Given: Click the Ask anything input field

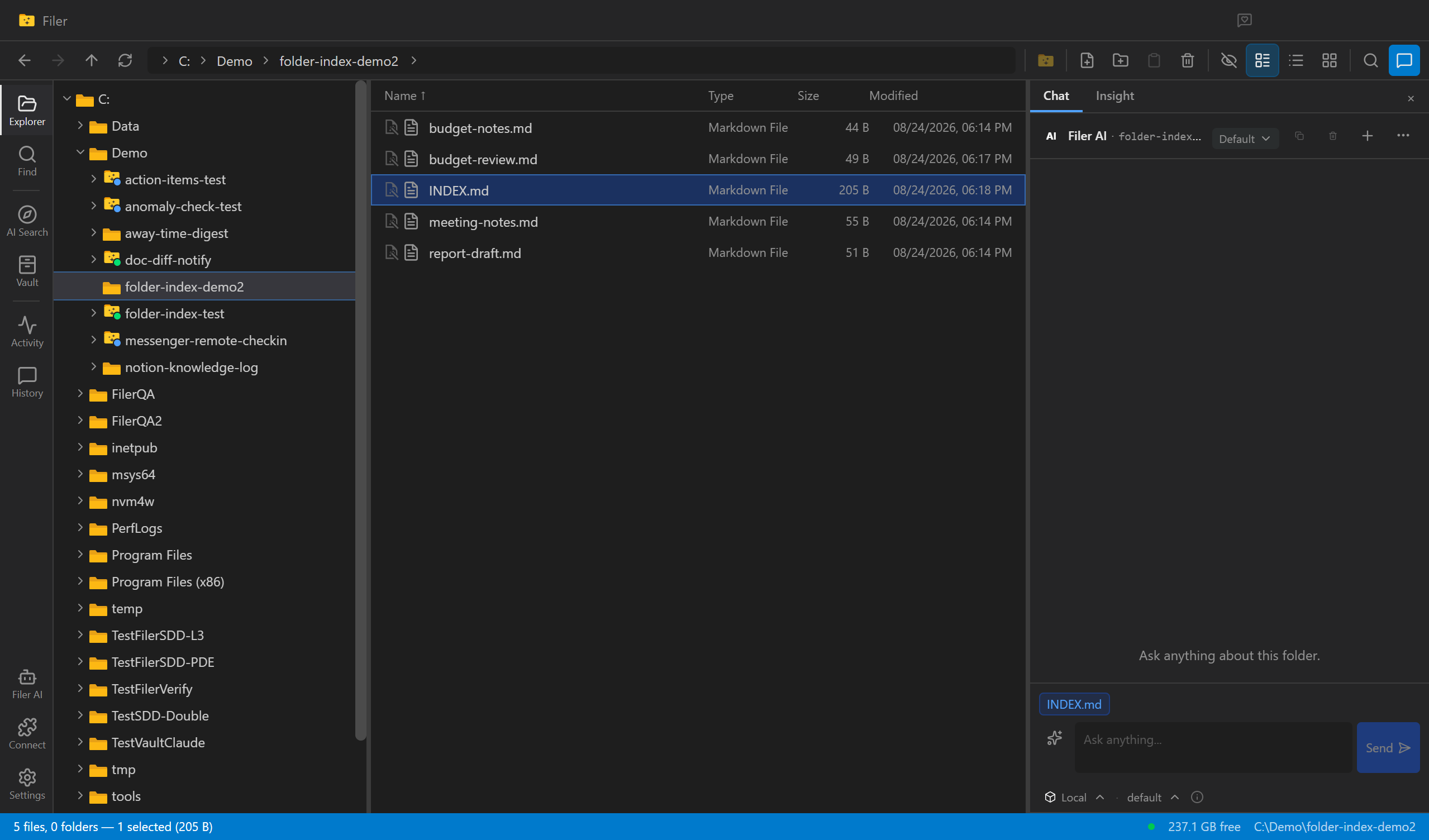Looking at the screenshot, I should tap(1213, 748).
